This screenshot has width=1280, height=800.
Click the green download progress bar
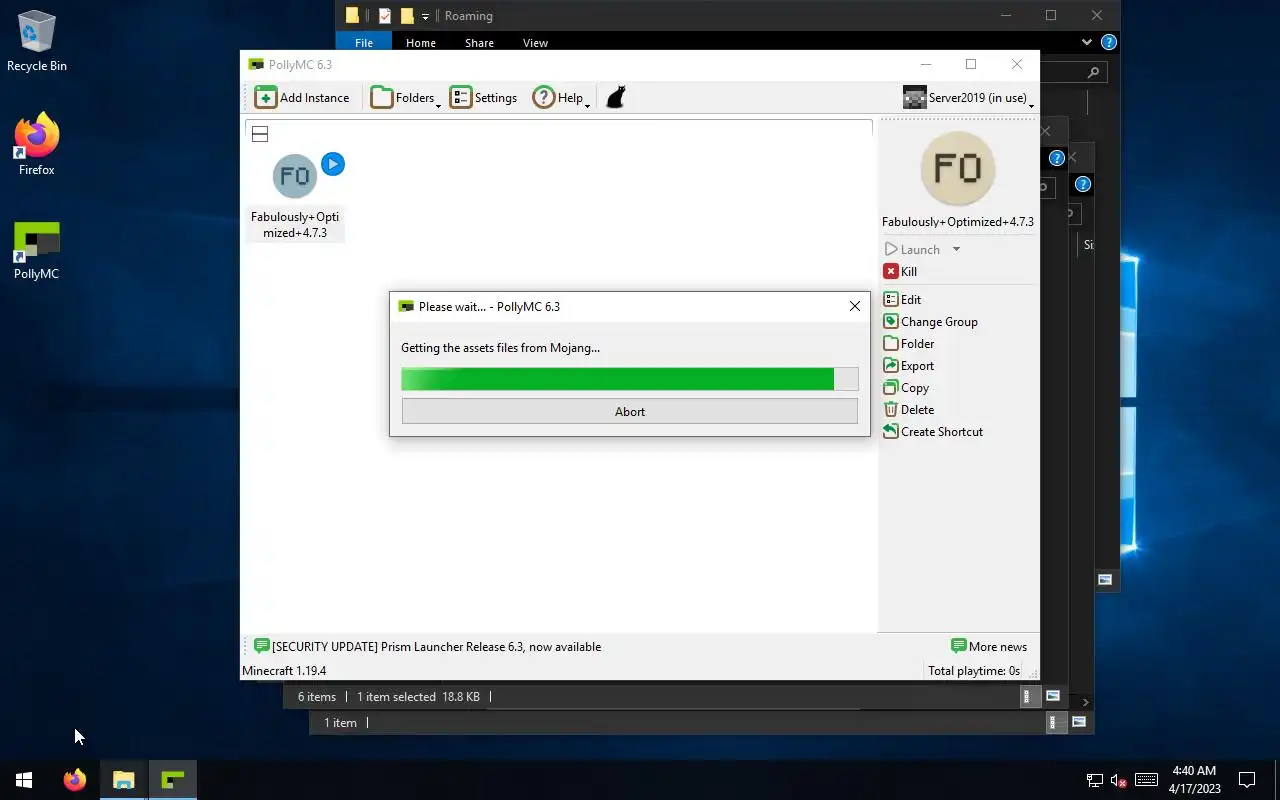pos(630,378)
